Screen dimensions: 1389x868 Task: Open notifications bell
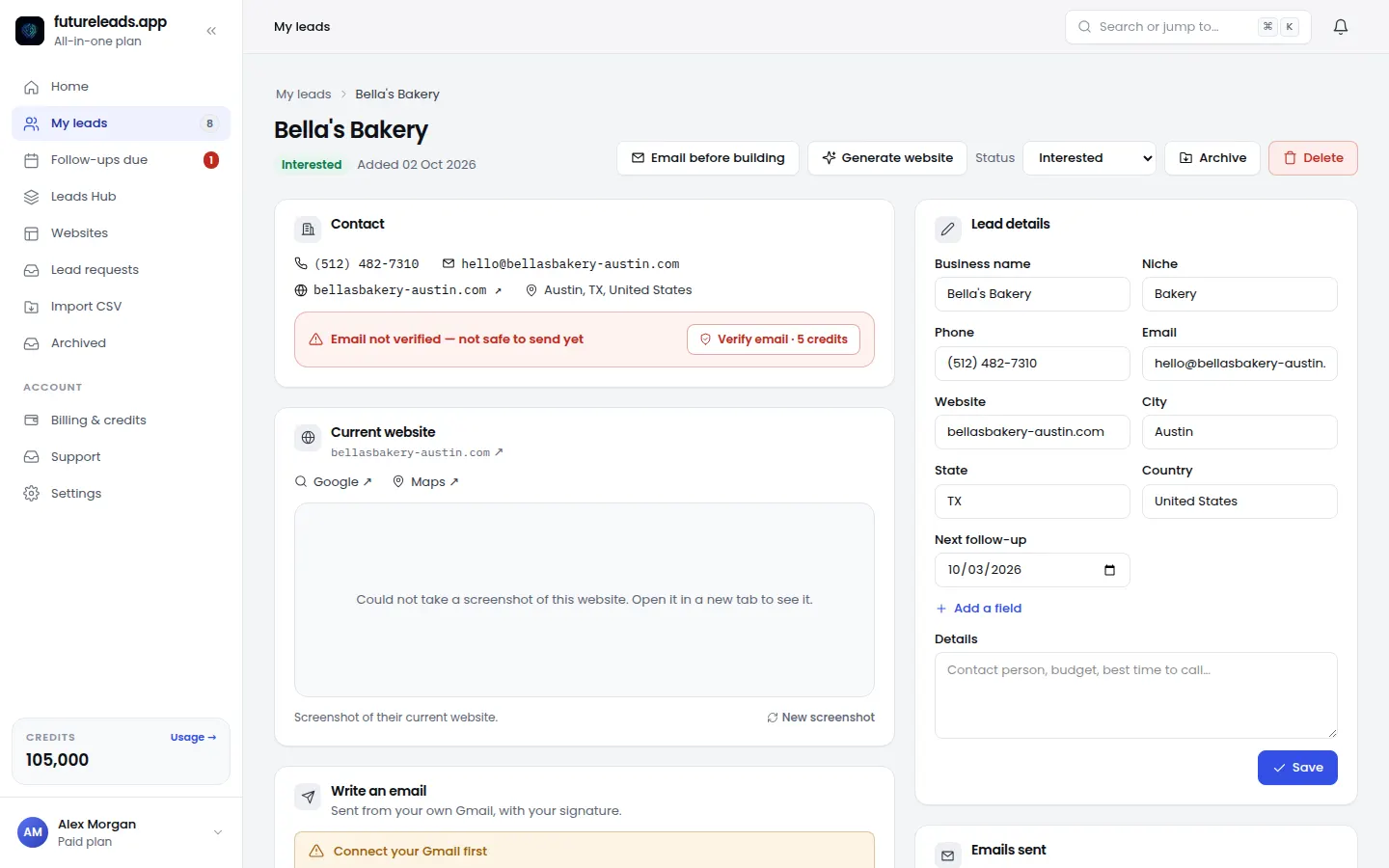pyautogui.click(x=1341, y=27)
